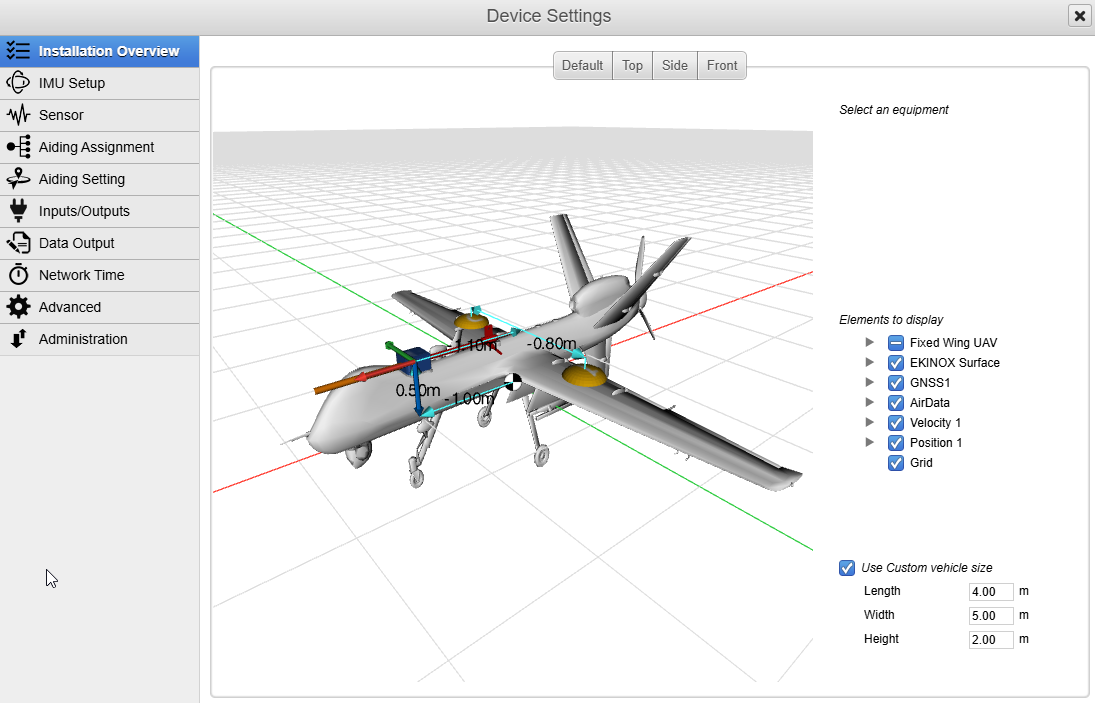Click the Inputs/Outputs plug icon
Screen dimensions: 1115x723
pyautogui.click(x=19, y=211)
